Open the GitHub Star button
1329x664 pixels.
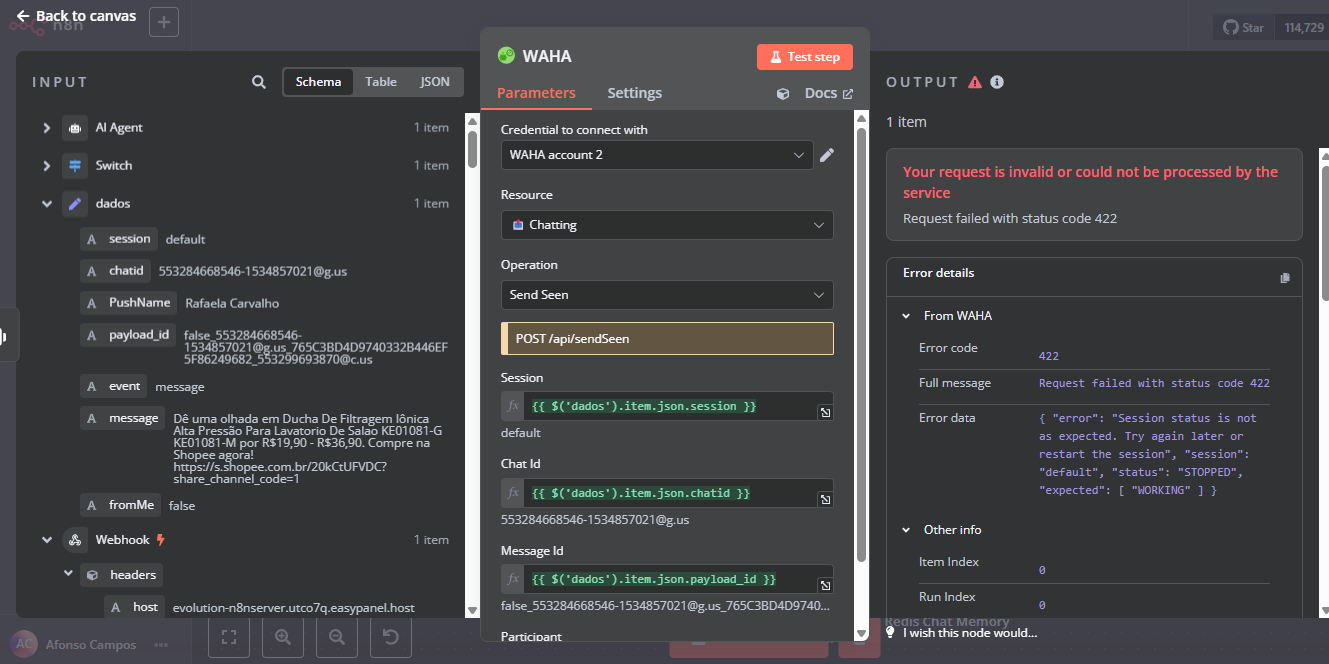[x=1244, y=28]
